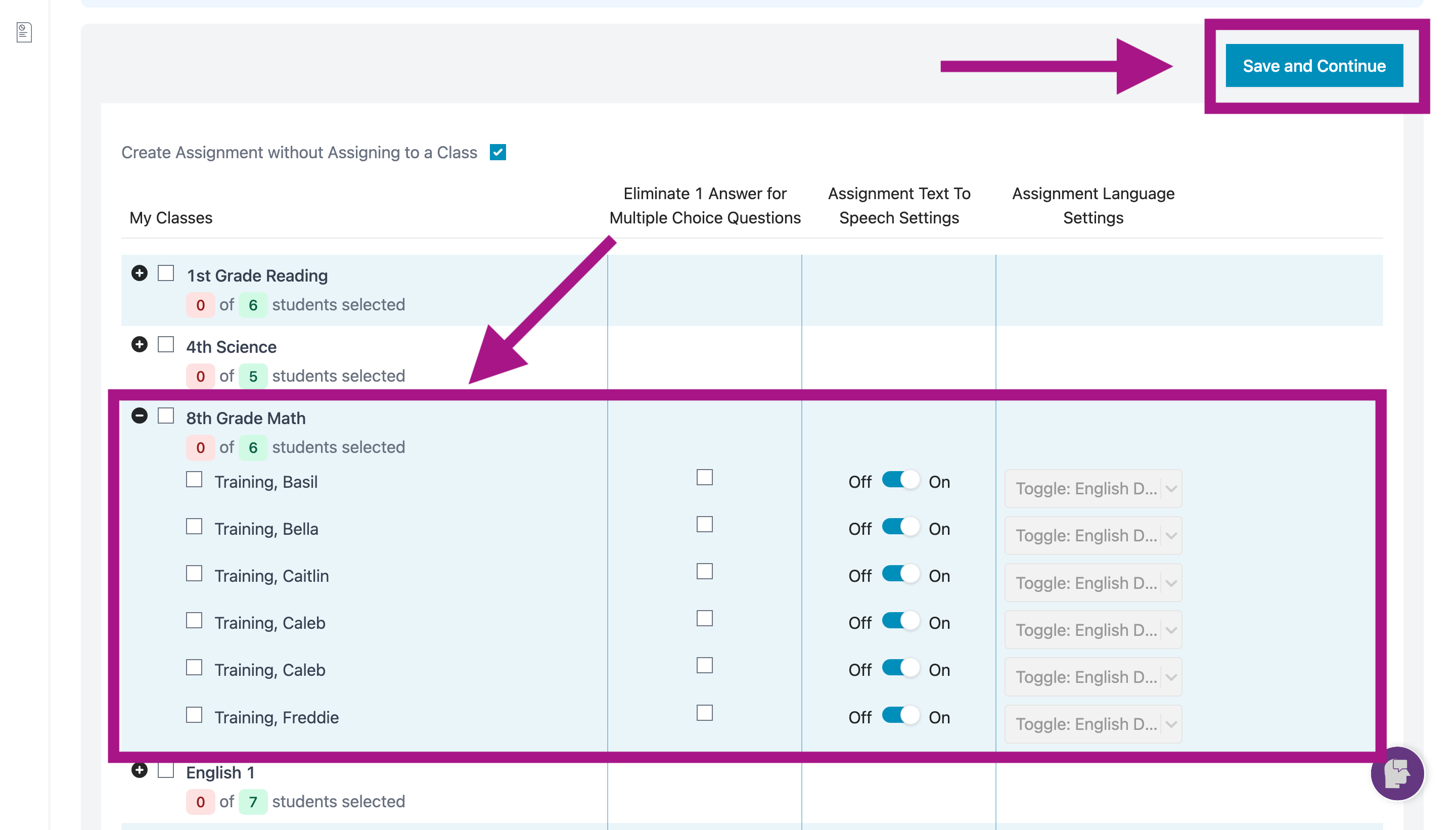The height and width of the screenshot is (830, 1456).
Task: Select student Training, Bella
Action: (195, 526)
